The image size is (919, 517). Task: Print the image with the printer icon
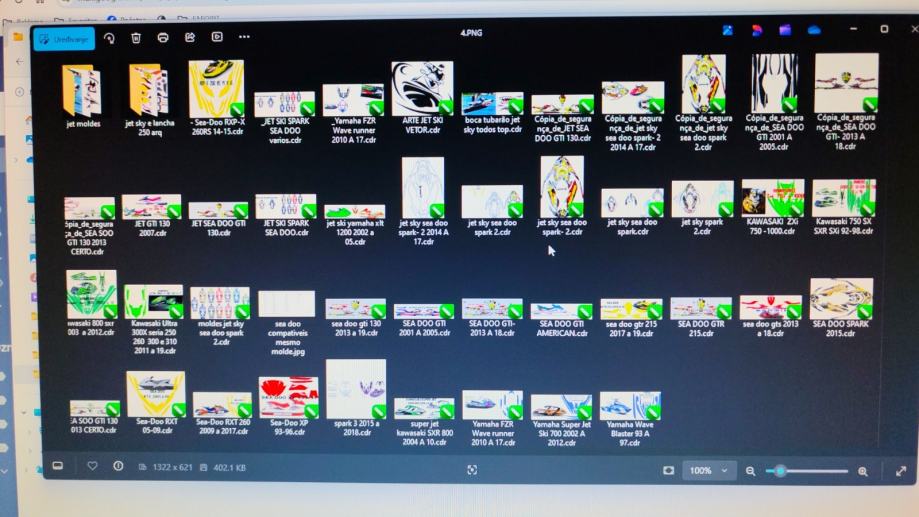pyautogui.click(x=163, y=38)
